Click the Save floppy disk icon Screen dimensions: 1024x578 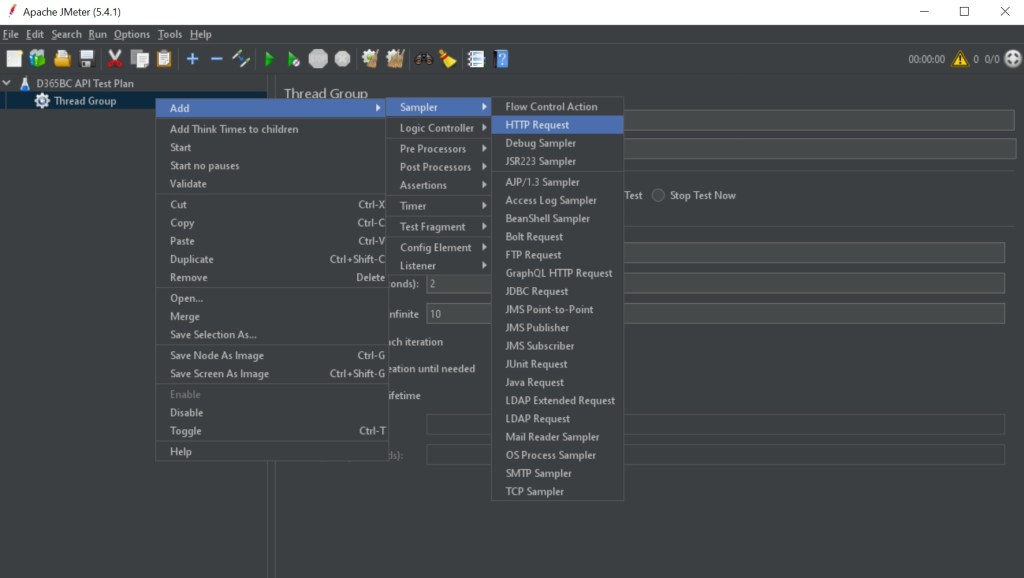pyautogui.click(x=87, y=59)
